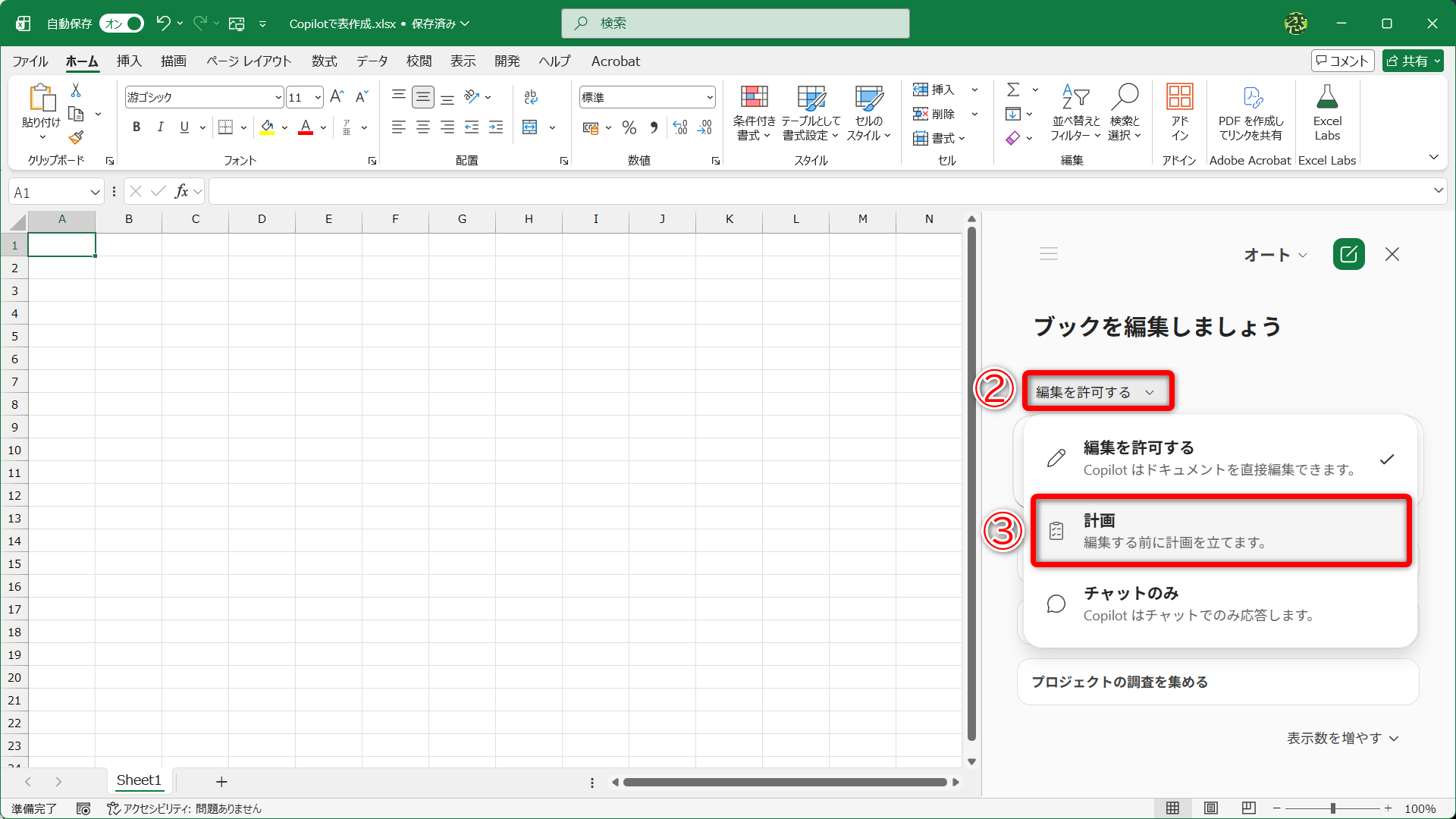
Task: Open Cell Styles icon
Action: click(x=868, y=98)
